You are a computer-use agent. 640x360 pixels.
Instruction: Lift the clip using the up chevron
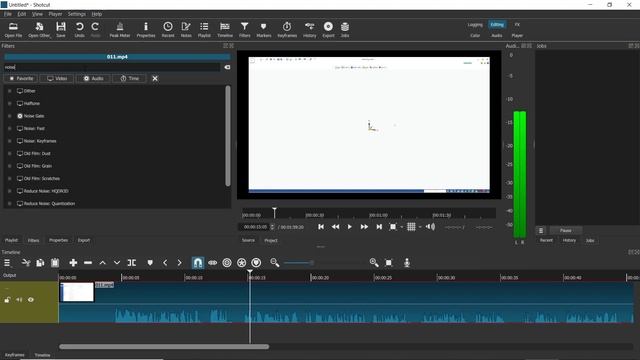tap(102, 262)
